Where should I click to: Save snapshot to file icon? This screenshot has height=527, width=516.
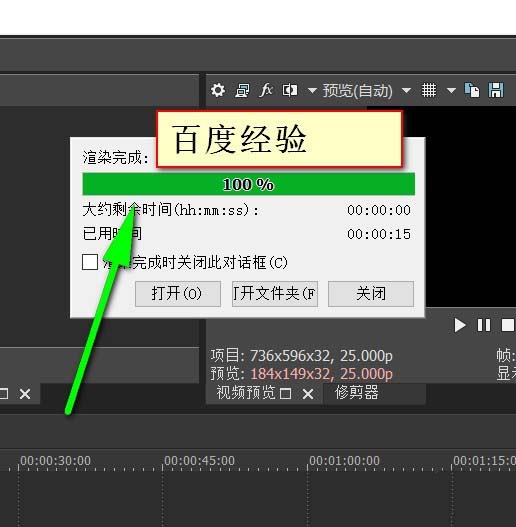click(496, 90)
